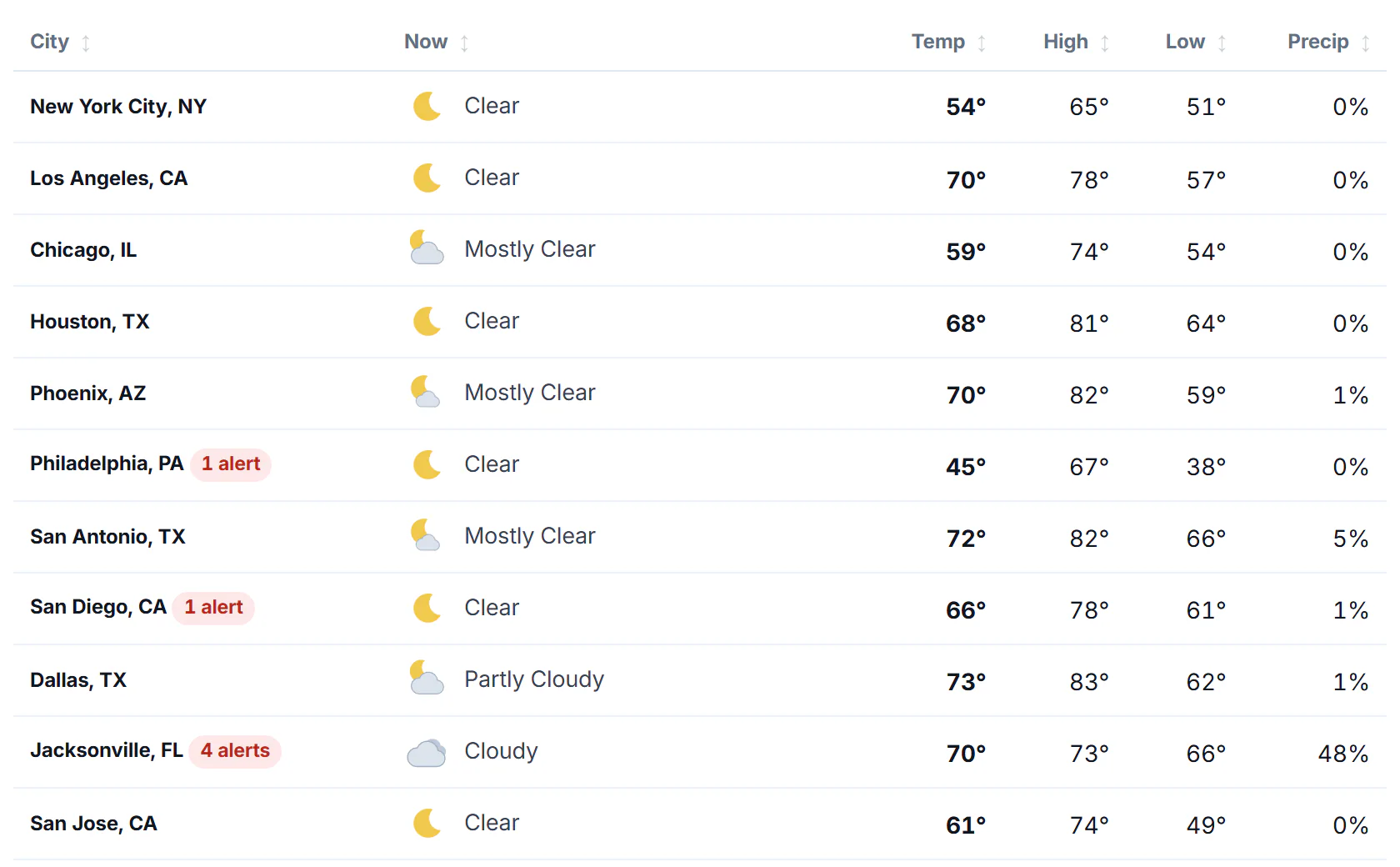Sort by the High temperature column
This screenshot has width=1400, height=867.
[1077, 42]
